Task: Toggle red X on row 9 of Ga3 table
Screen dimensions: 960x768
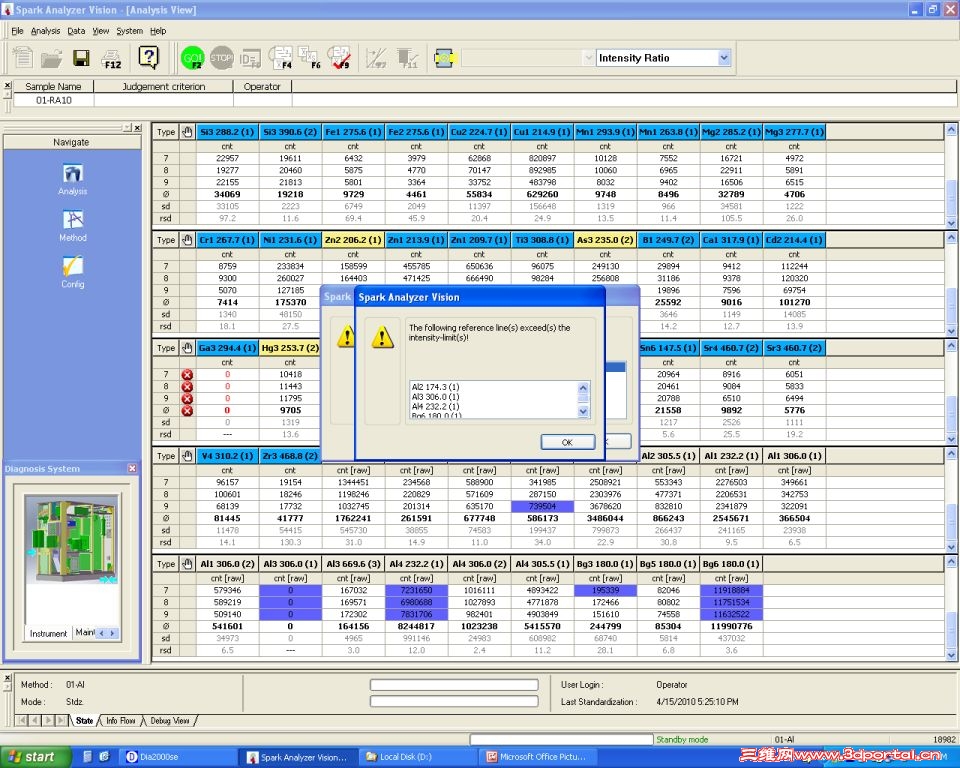Action: click(x=187, y=398)
